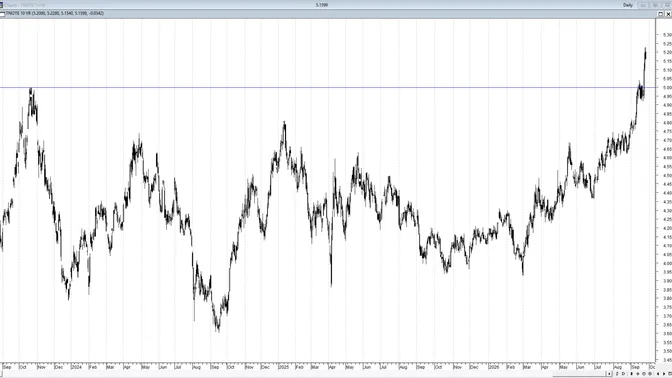Click the left-pointing triangle icon in the bottom-right toolbar
The width and height of the screenshot is (672, 378).
click(x=658, y=374)
